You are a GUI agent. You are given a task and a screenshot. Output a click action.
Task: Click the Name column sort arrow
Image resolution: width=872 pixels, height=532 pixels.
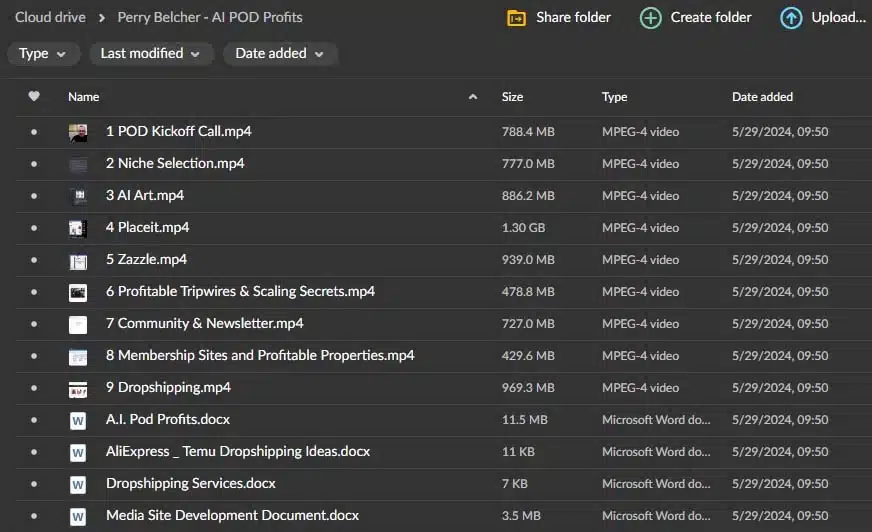coord(473,97)
